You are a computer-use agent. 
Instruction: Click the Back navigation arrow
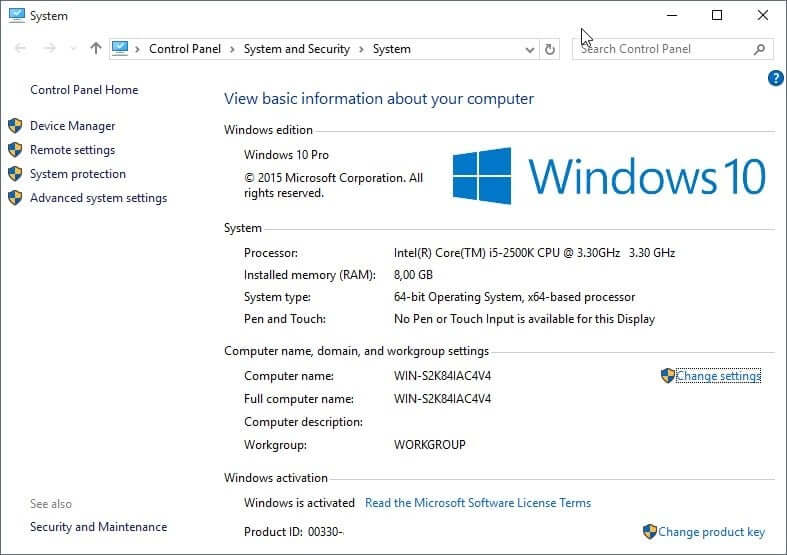pyautogui.click(x=21, y=49)
